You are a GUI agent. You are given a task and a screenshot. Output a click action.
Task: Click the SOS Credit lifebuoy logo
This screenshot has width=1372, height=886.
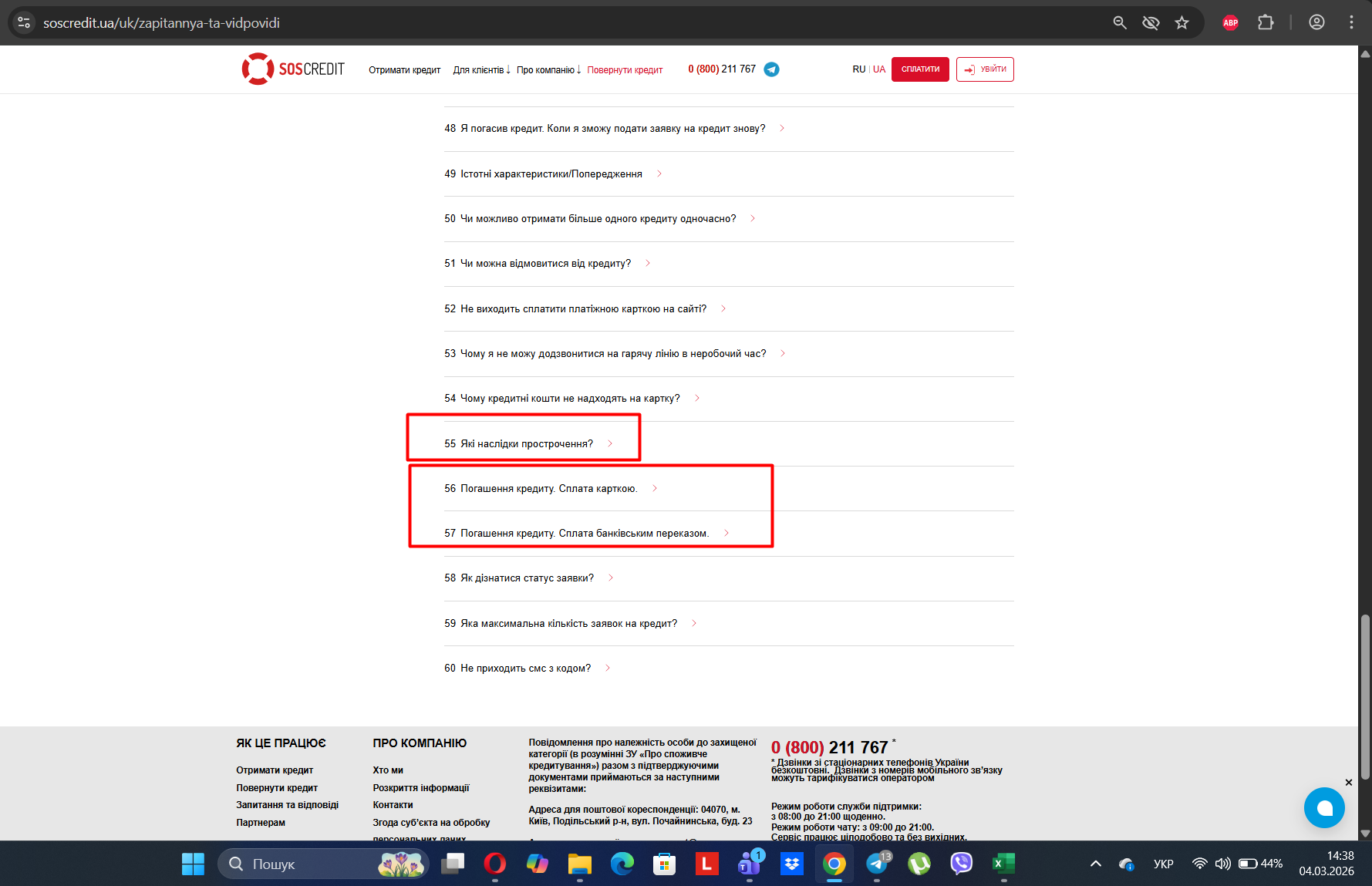coord(293,69)
